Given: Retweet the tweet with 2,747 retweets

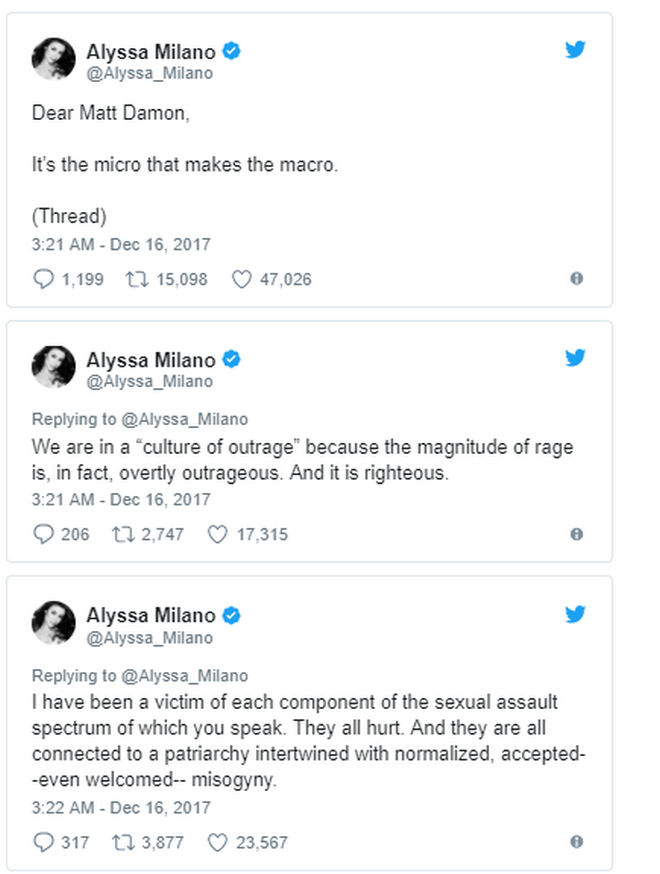Looking at the screenshot, I should [136, 535].
